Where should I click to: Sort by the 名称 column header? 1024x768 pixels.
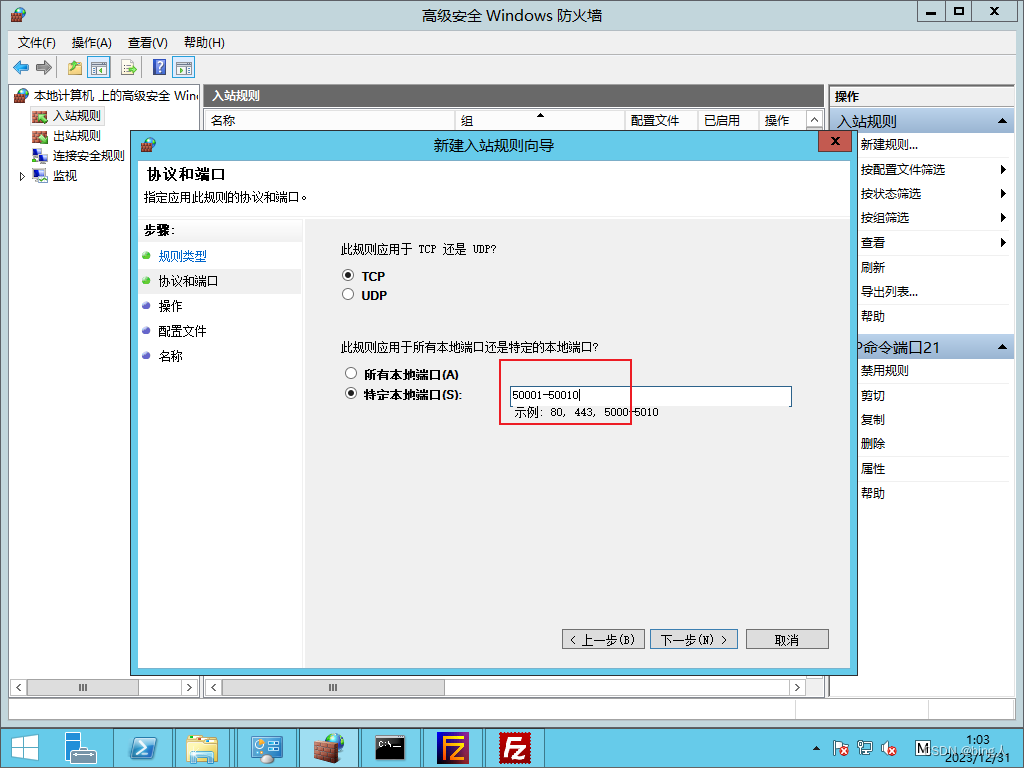tap(330, 120)
